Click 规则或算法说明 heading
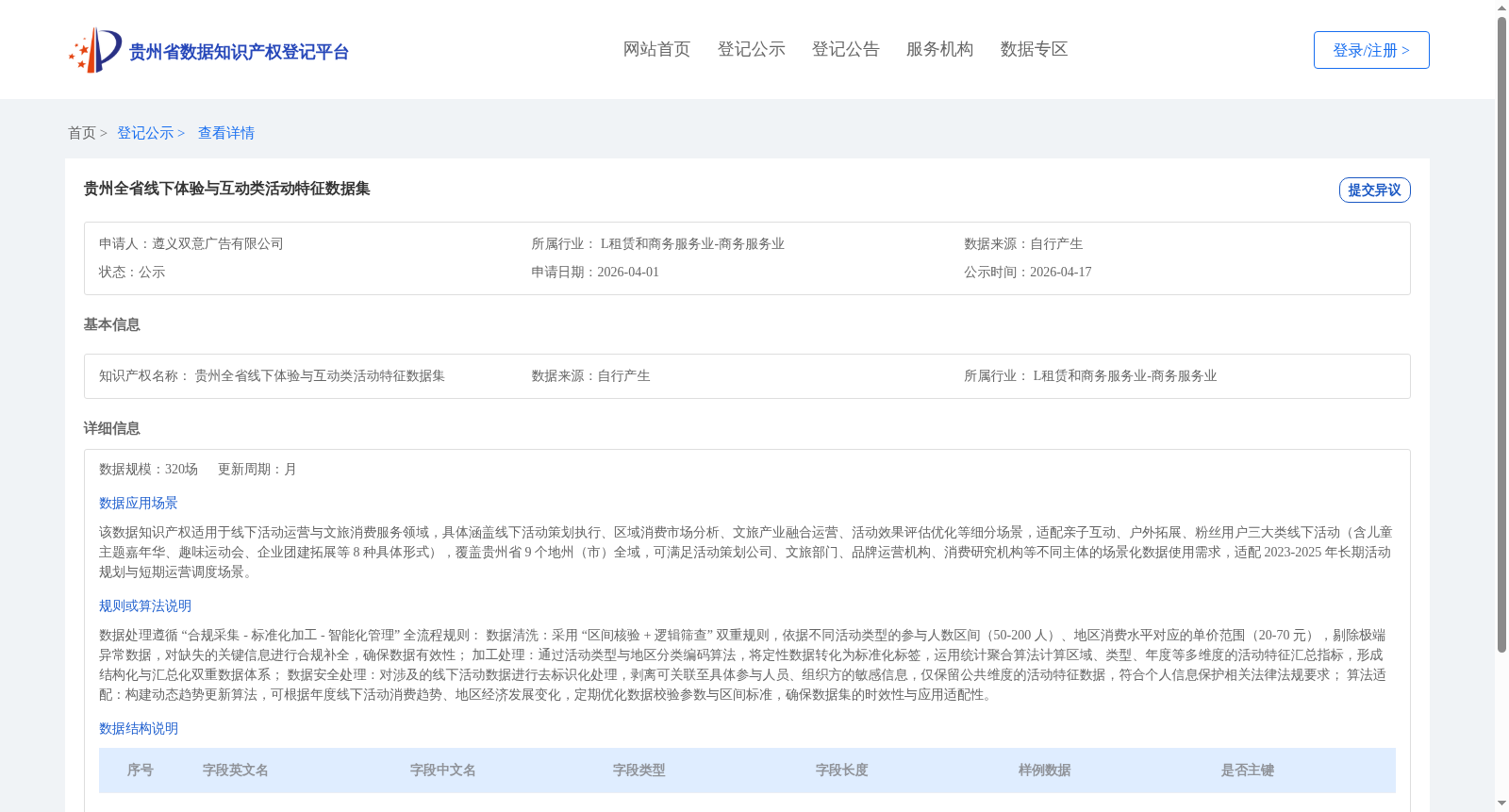The width and height of the screenshot is (1509, 812). point(145,605)
